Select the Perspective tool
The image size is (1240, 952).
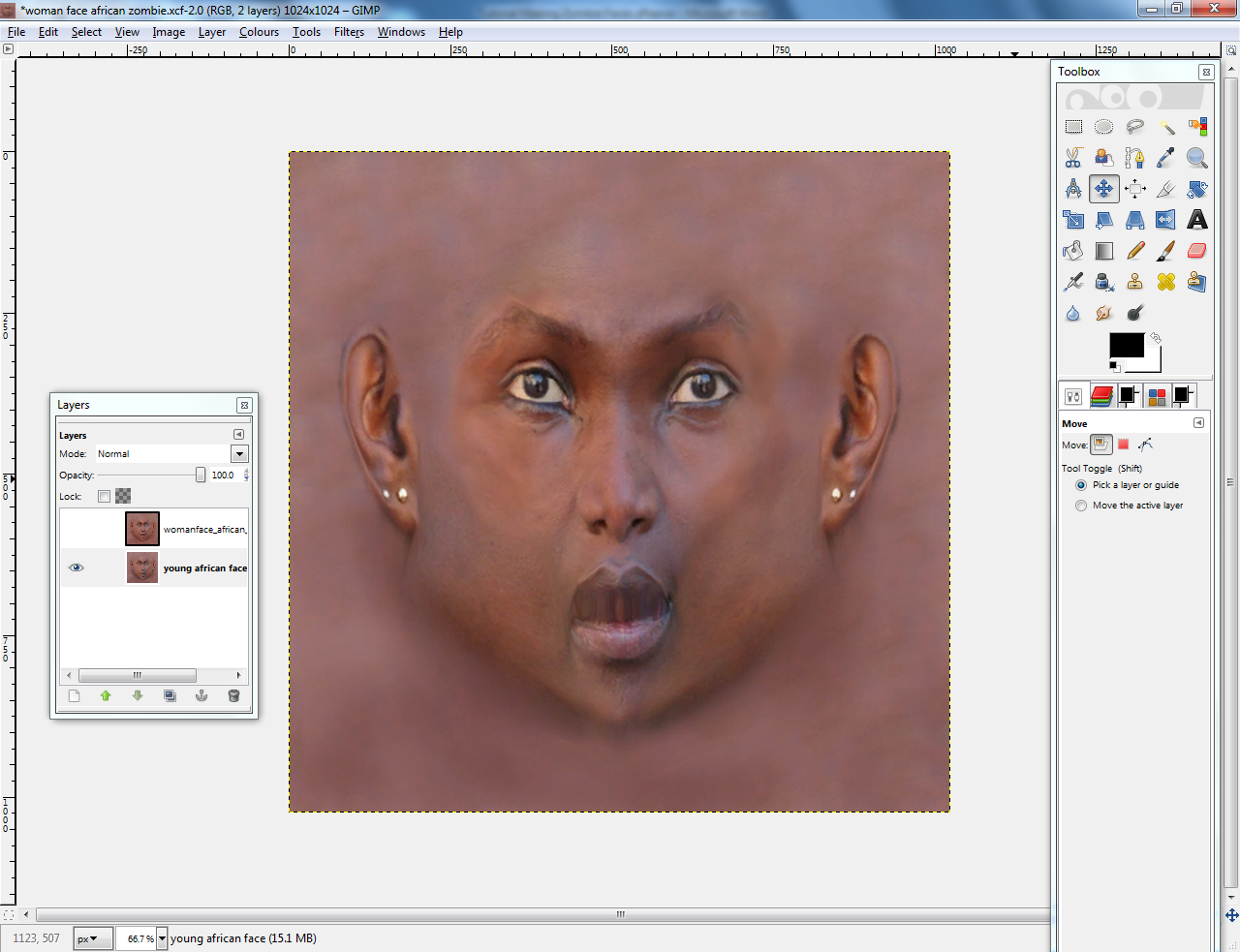[1135, 220]
